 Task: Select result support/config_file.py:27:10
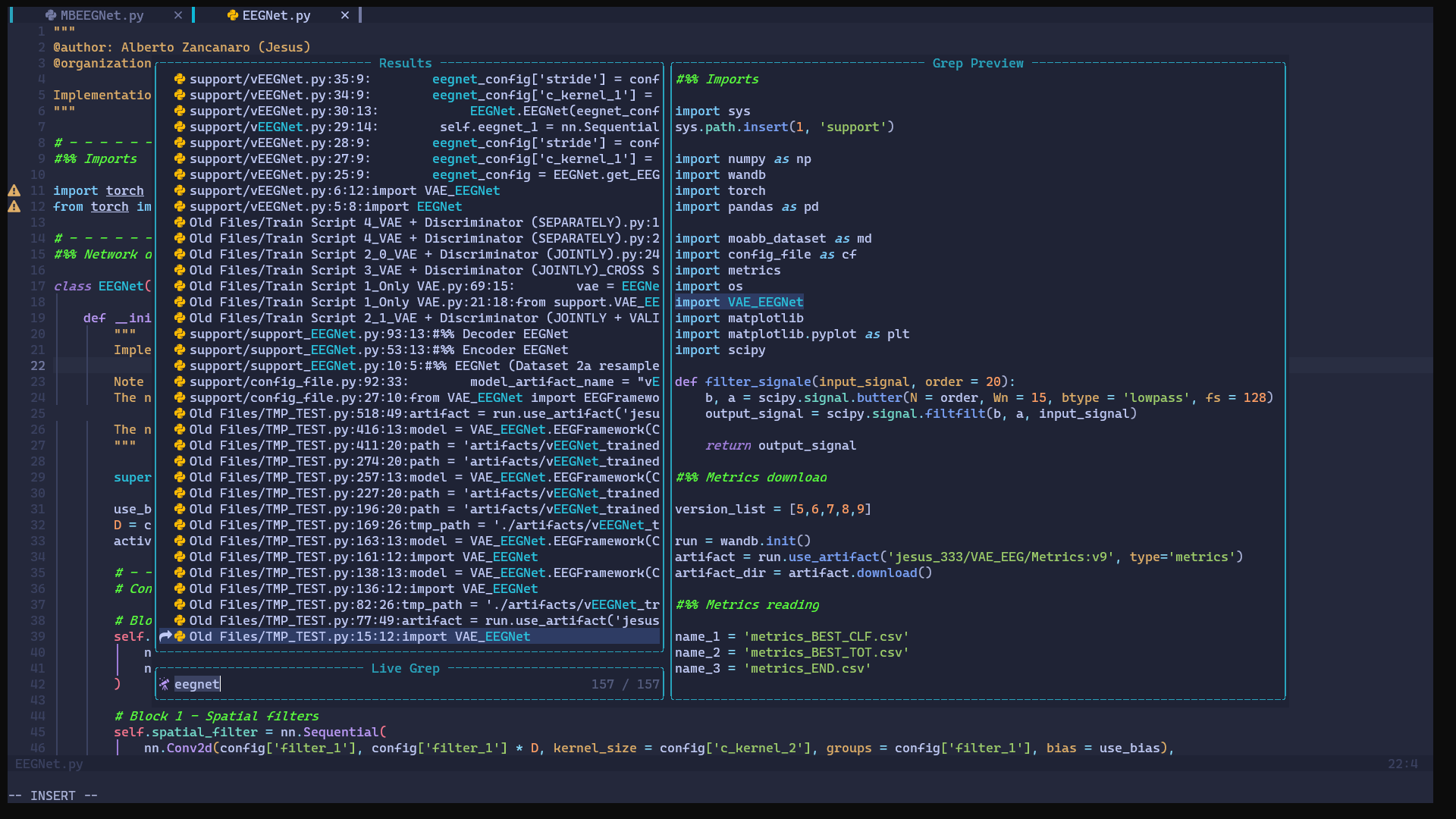(x=409, y=397)
